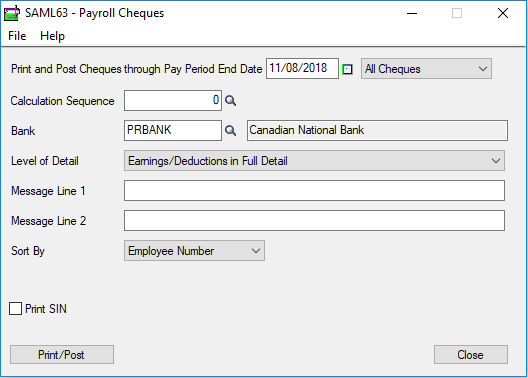
Task: Close the window with the X icon
Action: (503, 13)
